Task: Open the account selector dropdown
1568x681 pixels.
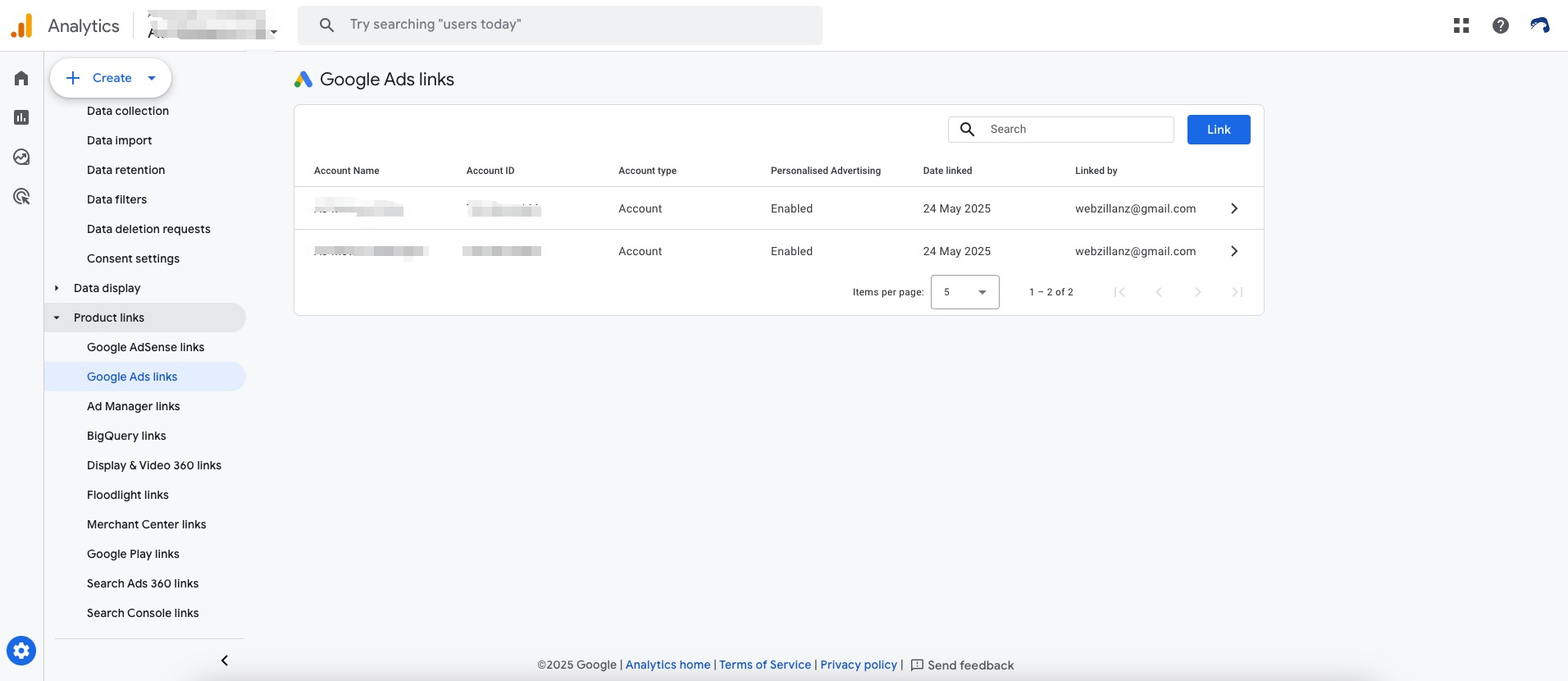Action: pos(213,25)
